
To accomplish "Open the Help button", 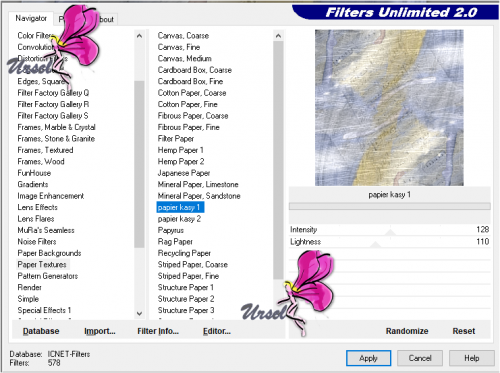I will (x=472, y=358).
